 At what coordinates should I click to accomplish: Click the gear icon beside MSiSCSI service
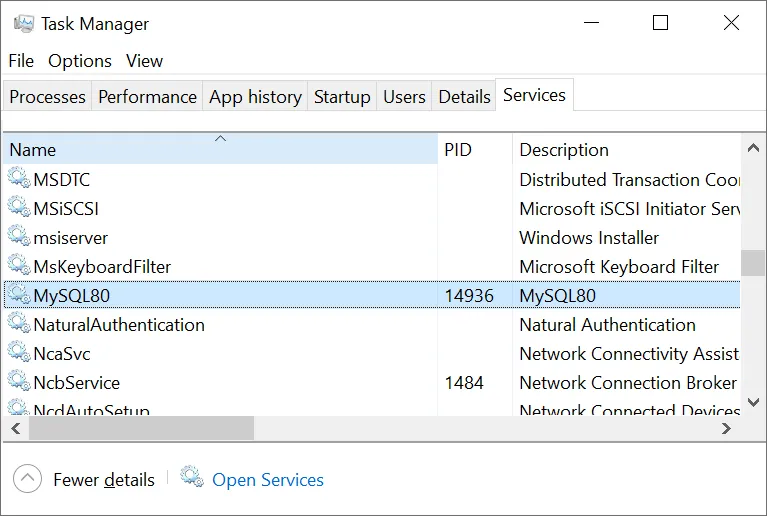[19, 208]
